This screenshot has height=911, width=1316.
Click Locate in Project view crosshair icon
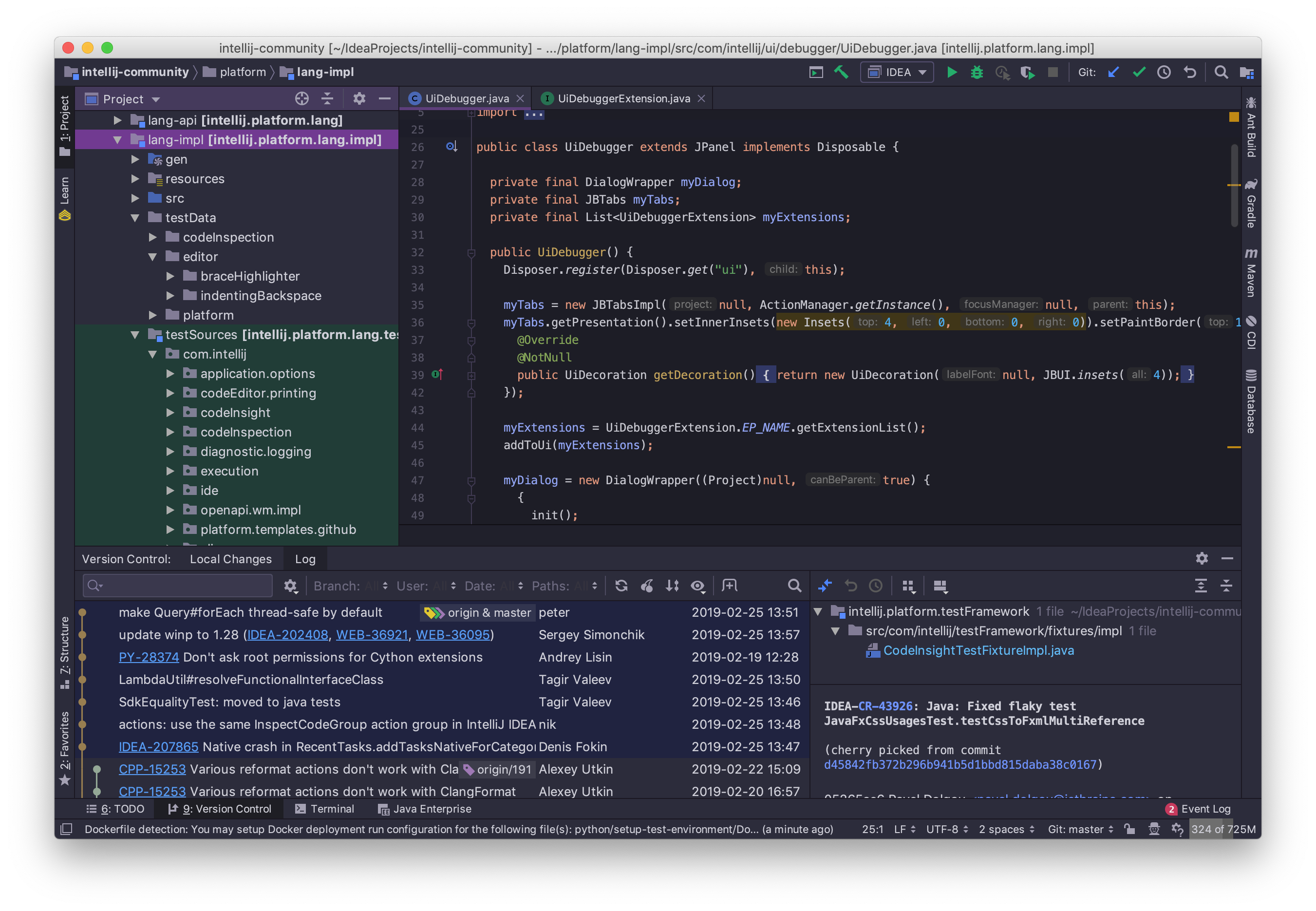[x=301, y=99]
